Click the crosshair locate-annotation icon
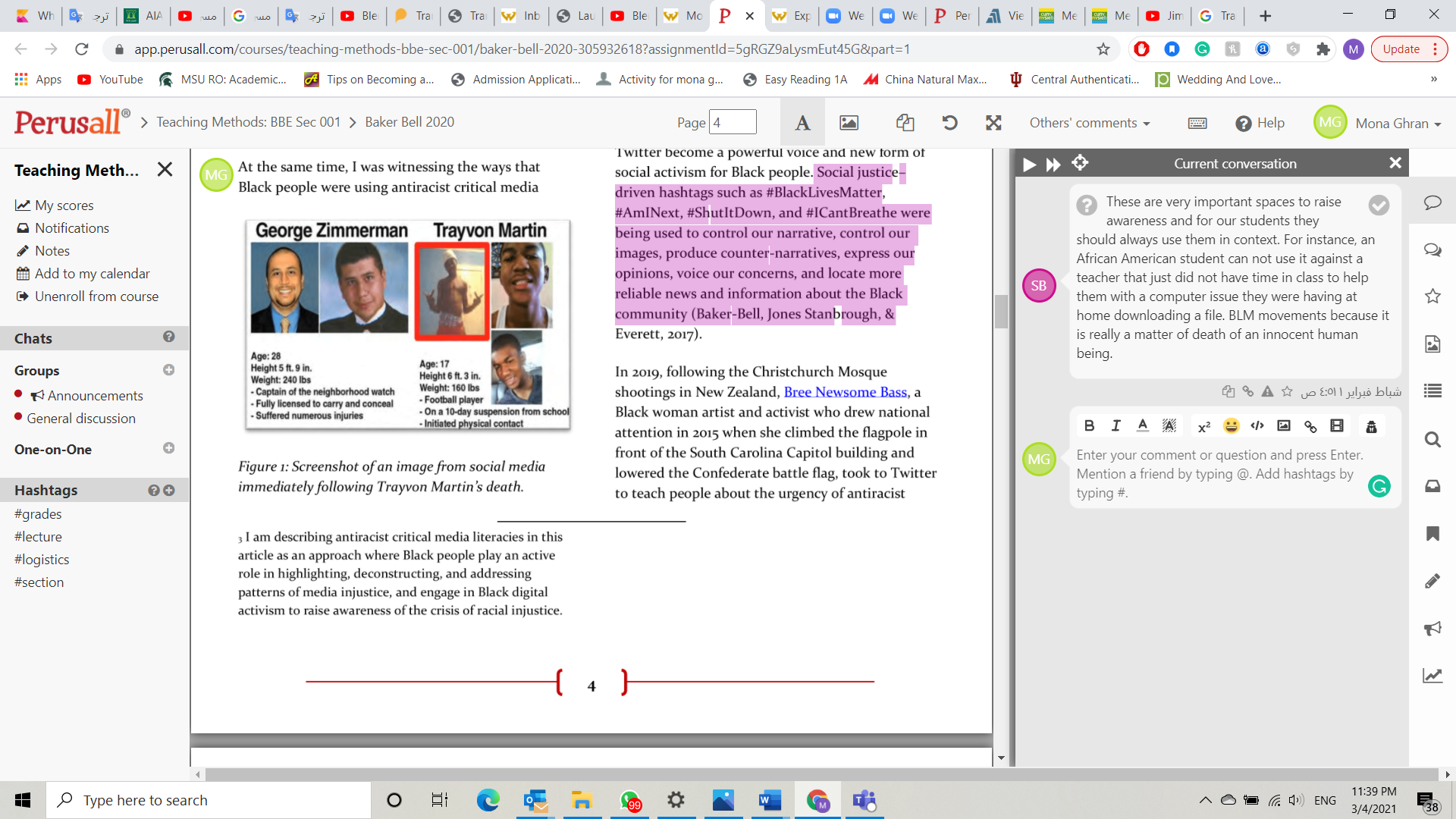1456x819 pixels. [1080, 163]
